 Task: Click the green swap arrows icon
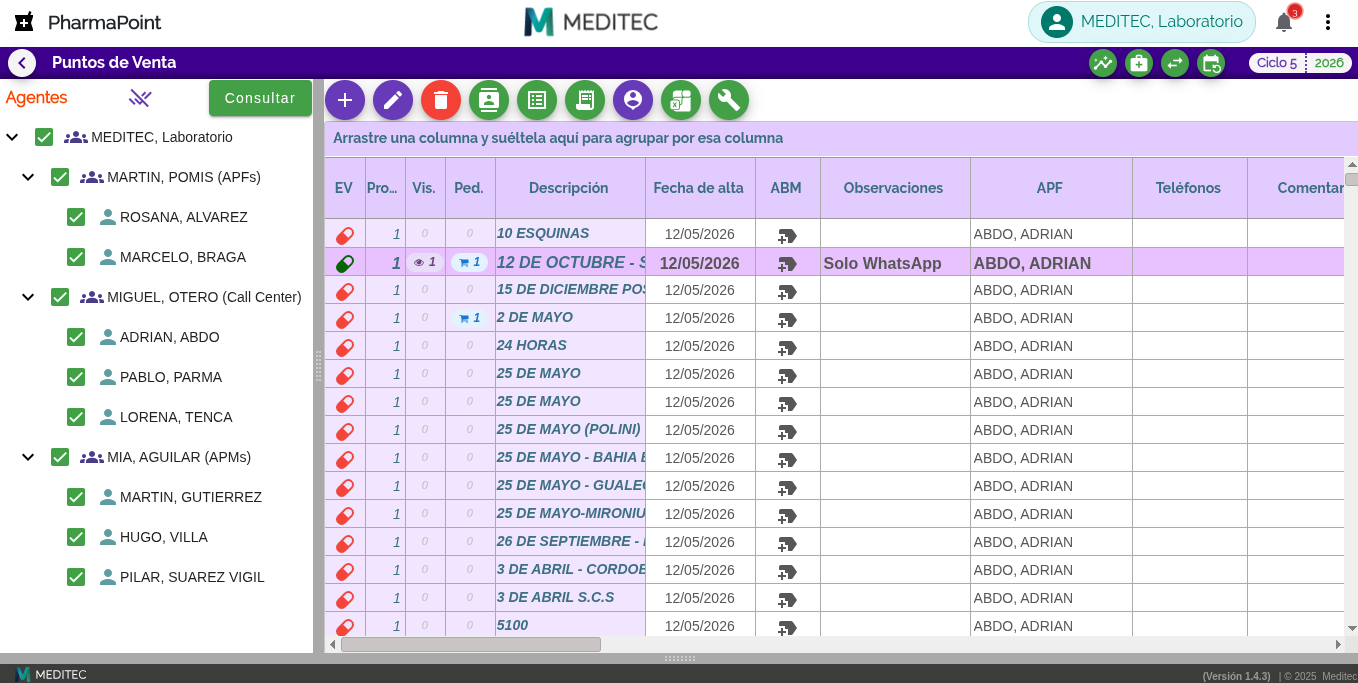click(1175, 63)
